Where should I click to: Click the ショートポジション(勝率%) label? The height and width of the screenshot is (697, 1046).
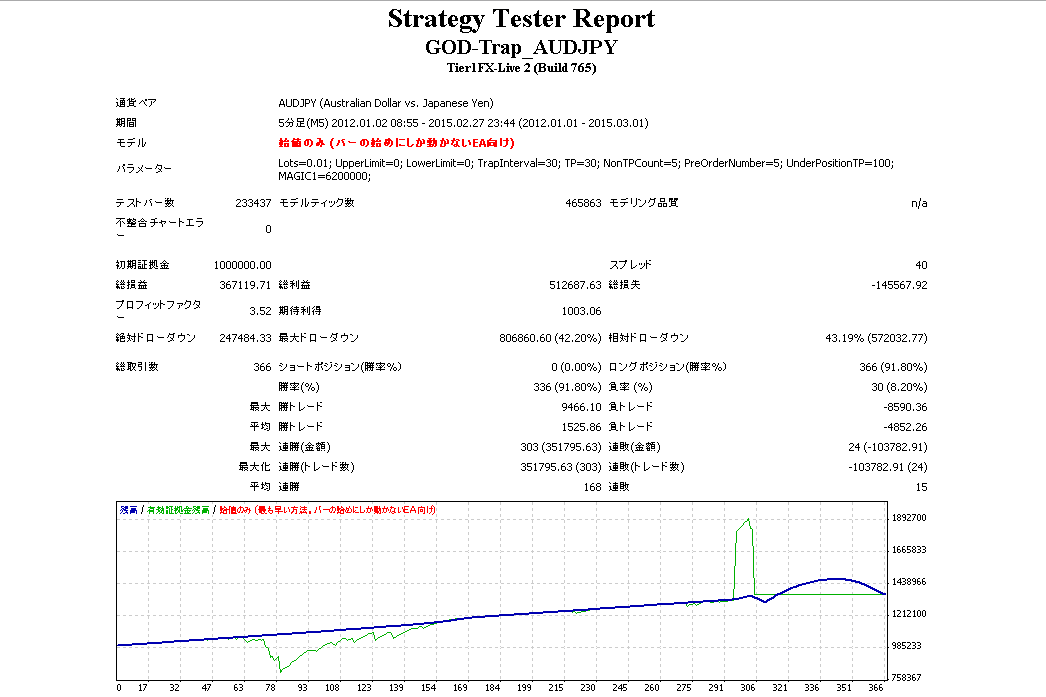point(340,367)
